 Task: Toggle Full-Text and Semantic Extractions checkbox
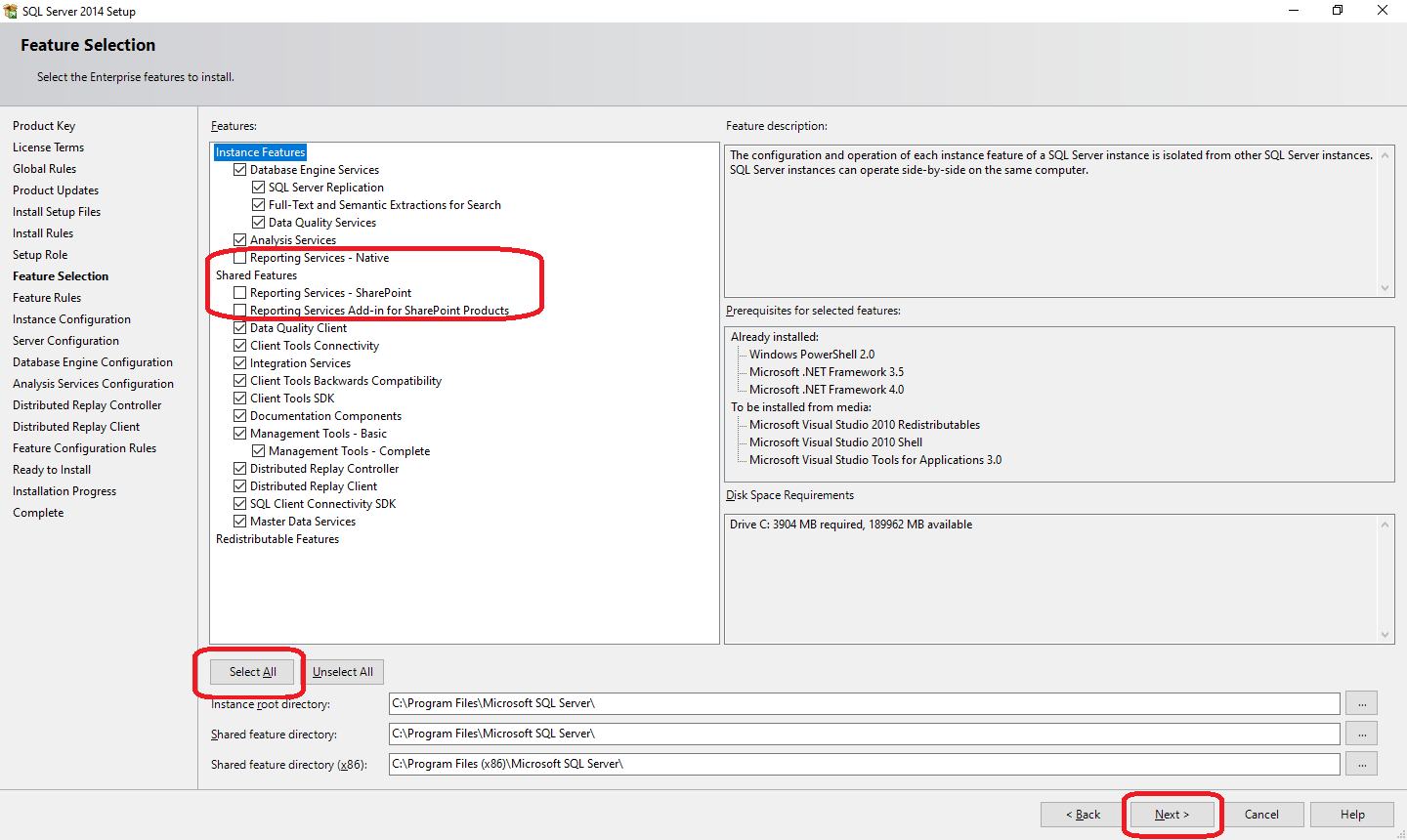tap(258, 205)
